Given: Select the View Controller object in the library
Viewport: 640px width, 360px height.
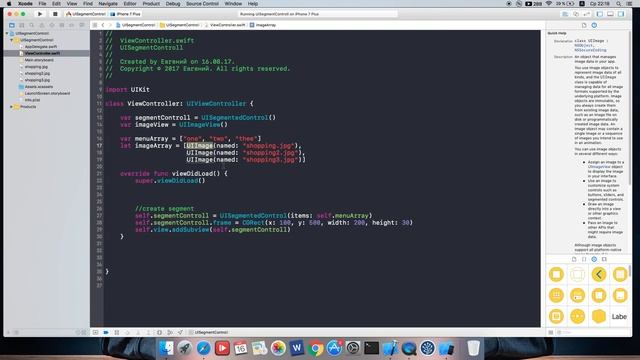Looking at the screenshot, I should (x=556, y=274).
